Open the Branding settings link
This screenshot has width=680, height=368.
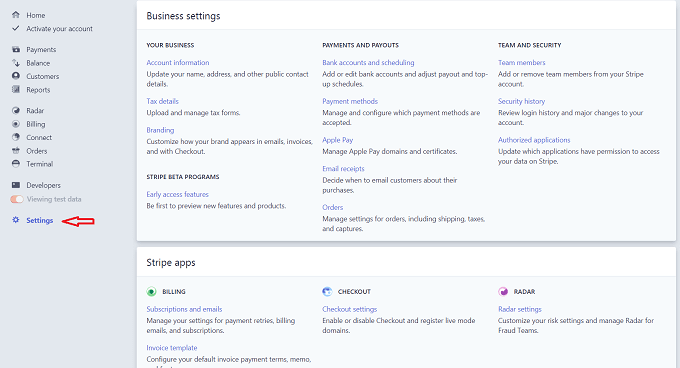160,130
